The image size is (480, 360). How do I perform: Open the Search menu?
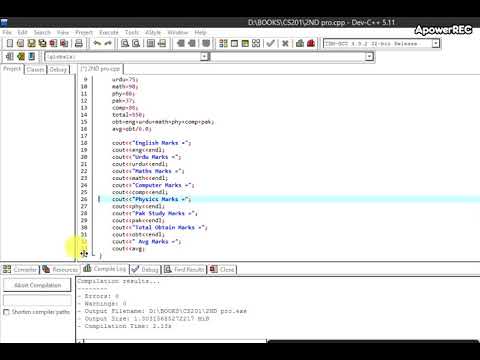[x=42, y=32]
